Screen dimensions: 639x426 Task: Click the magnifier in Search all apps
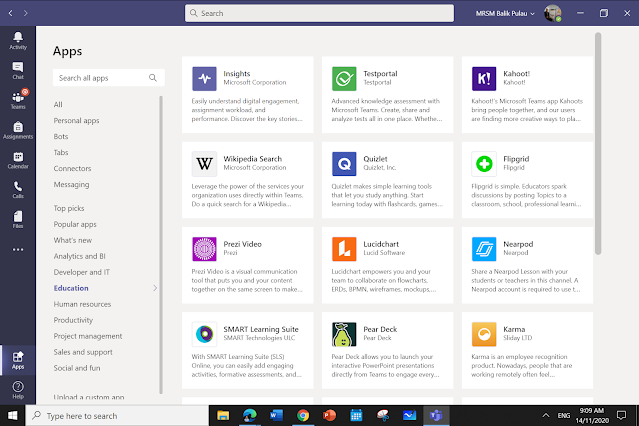pos(153,77)
